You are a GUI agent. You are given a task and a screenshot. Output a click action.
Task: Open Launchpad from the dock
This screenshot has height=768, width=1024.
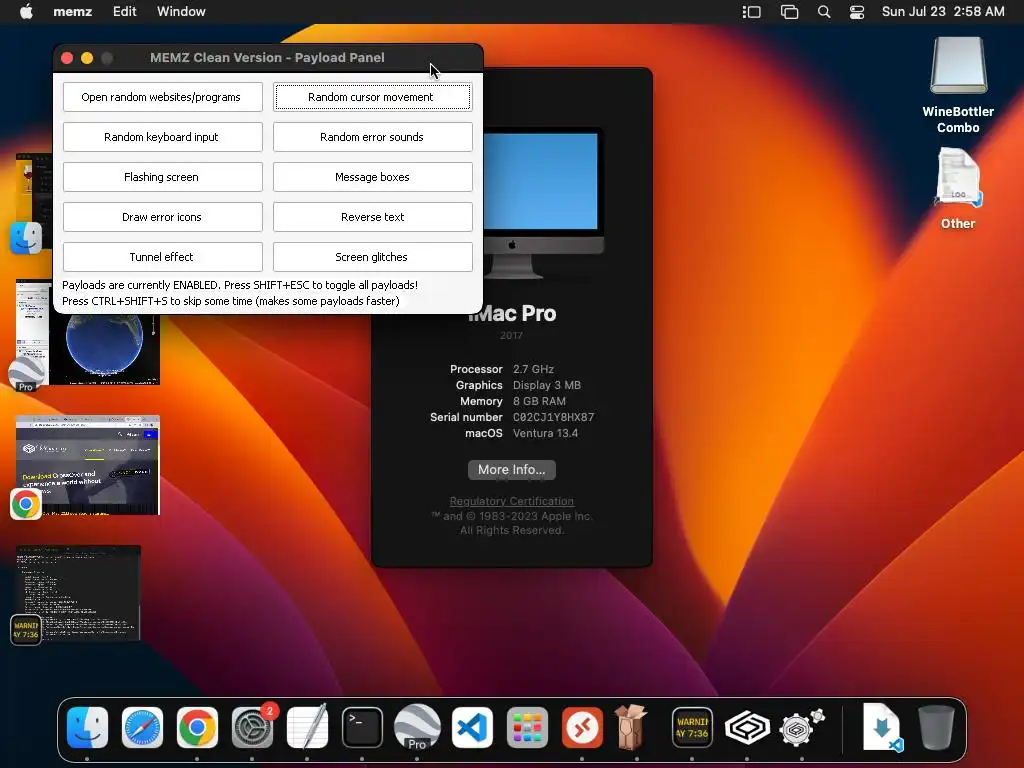(527, 727)
